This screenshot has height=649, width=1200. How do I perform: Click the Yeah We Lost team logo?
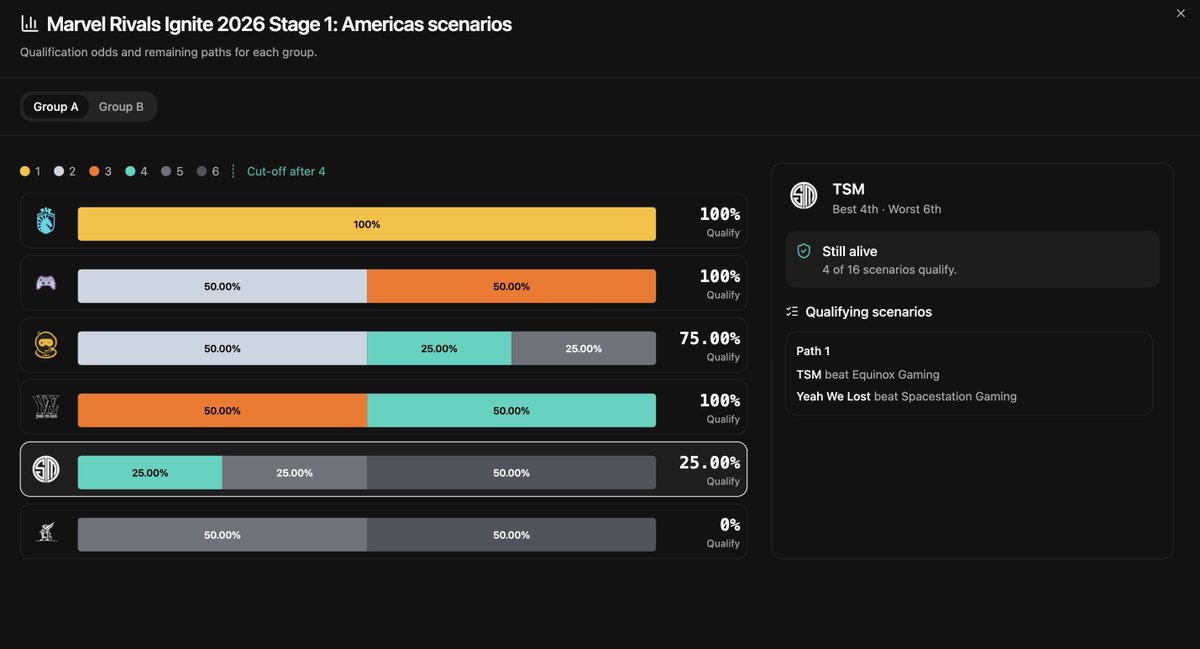click(46, 407)
